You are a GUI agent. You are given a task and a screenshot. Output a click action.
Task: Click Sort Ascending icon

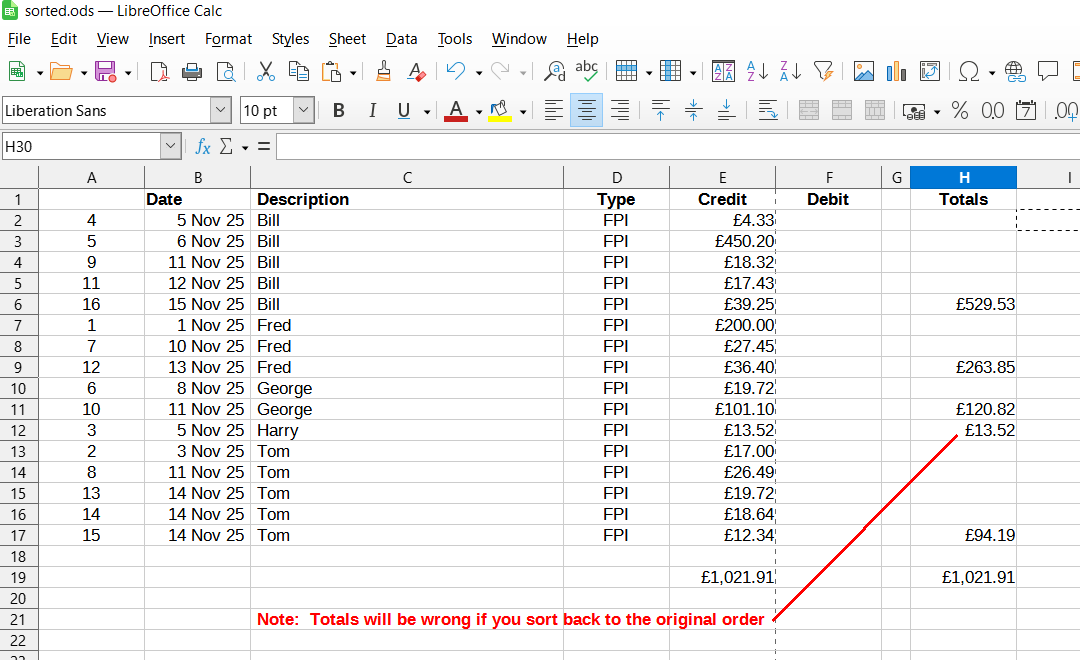point(758,71)
